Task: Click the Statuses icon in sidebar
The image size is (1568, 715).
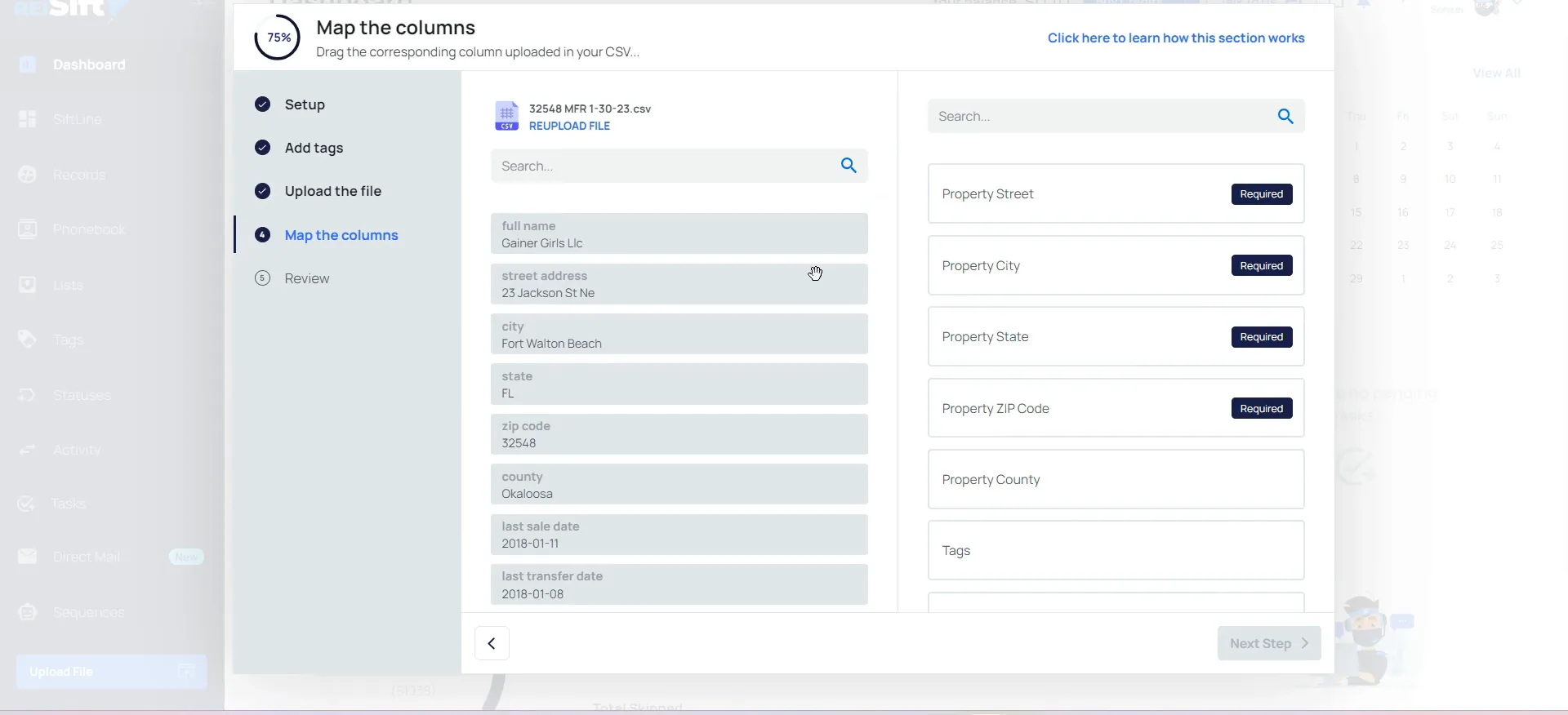Action: [28, 395]
